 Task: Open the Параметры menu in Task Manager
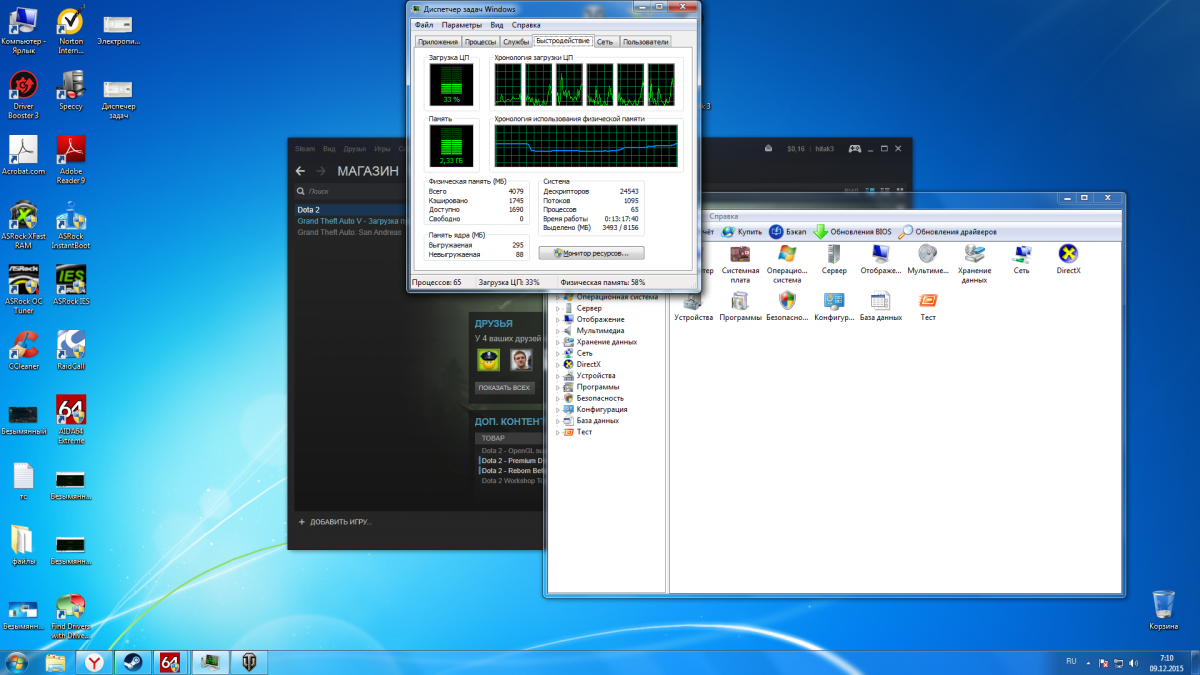point(461,25)
